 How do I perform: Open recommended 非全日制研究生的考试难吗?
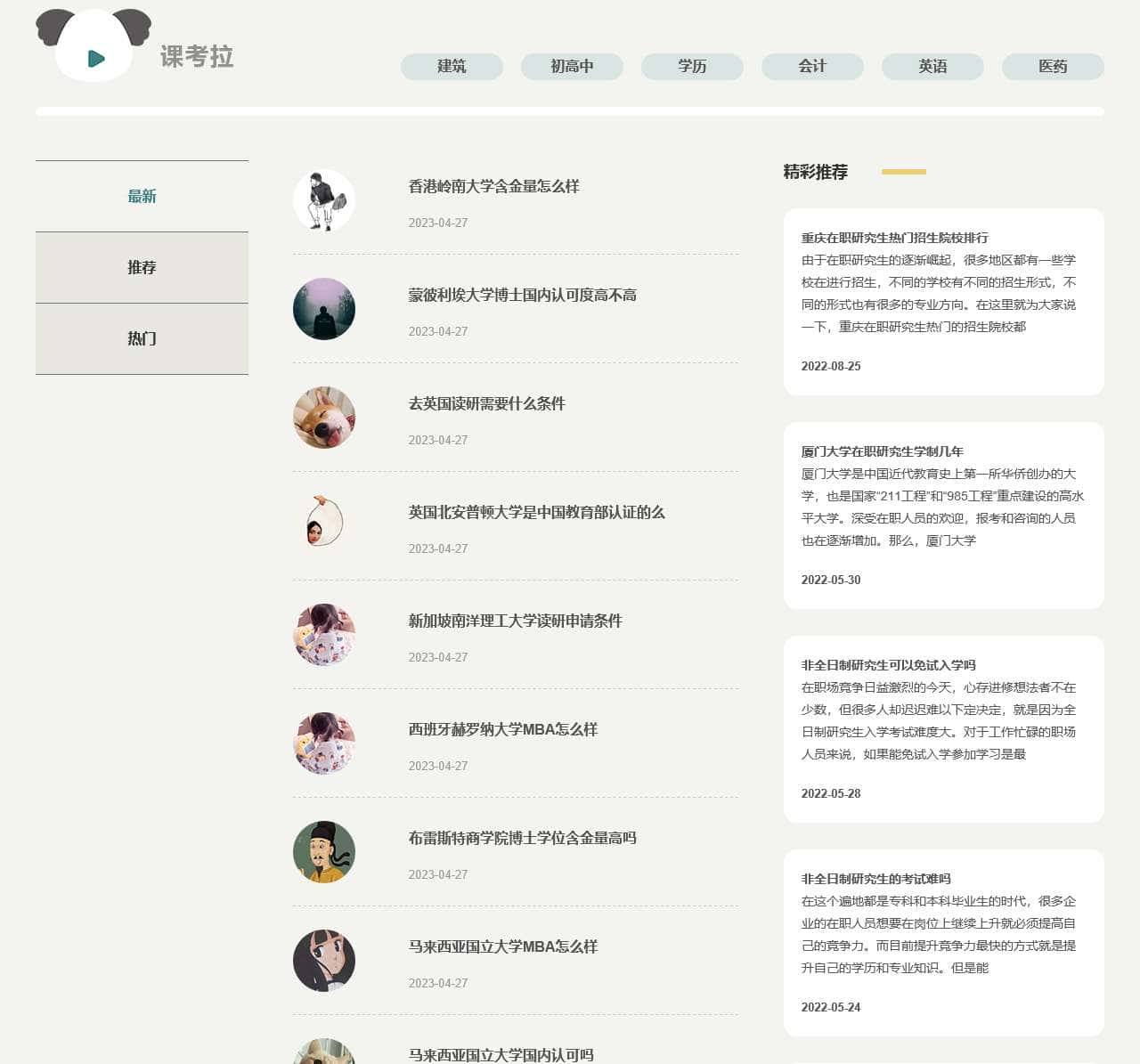tap(875, 879)
